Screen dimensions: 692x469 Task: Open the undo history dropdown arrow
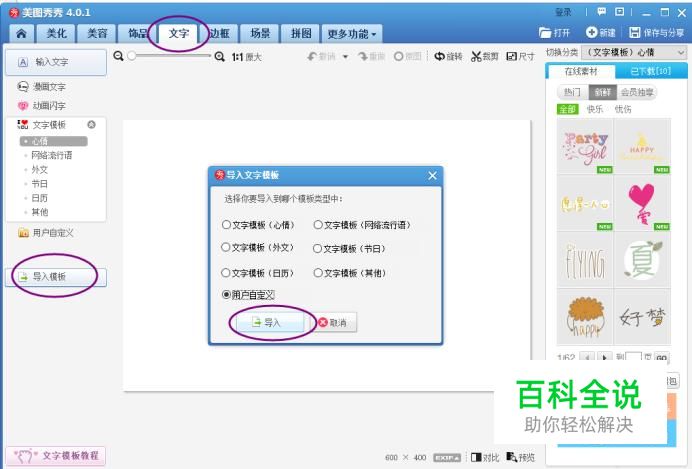coord(346,56)
